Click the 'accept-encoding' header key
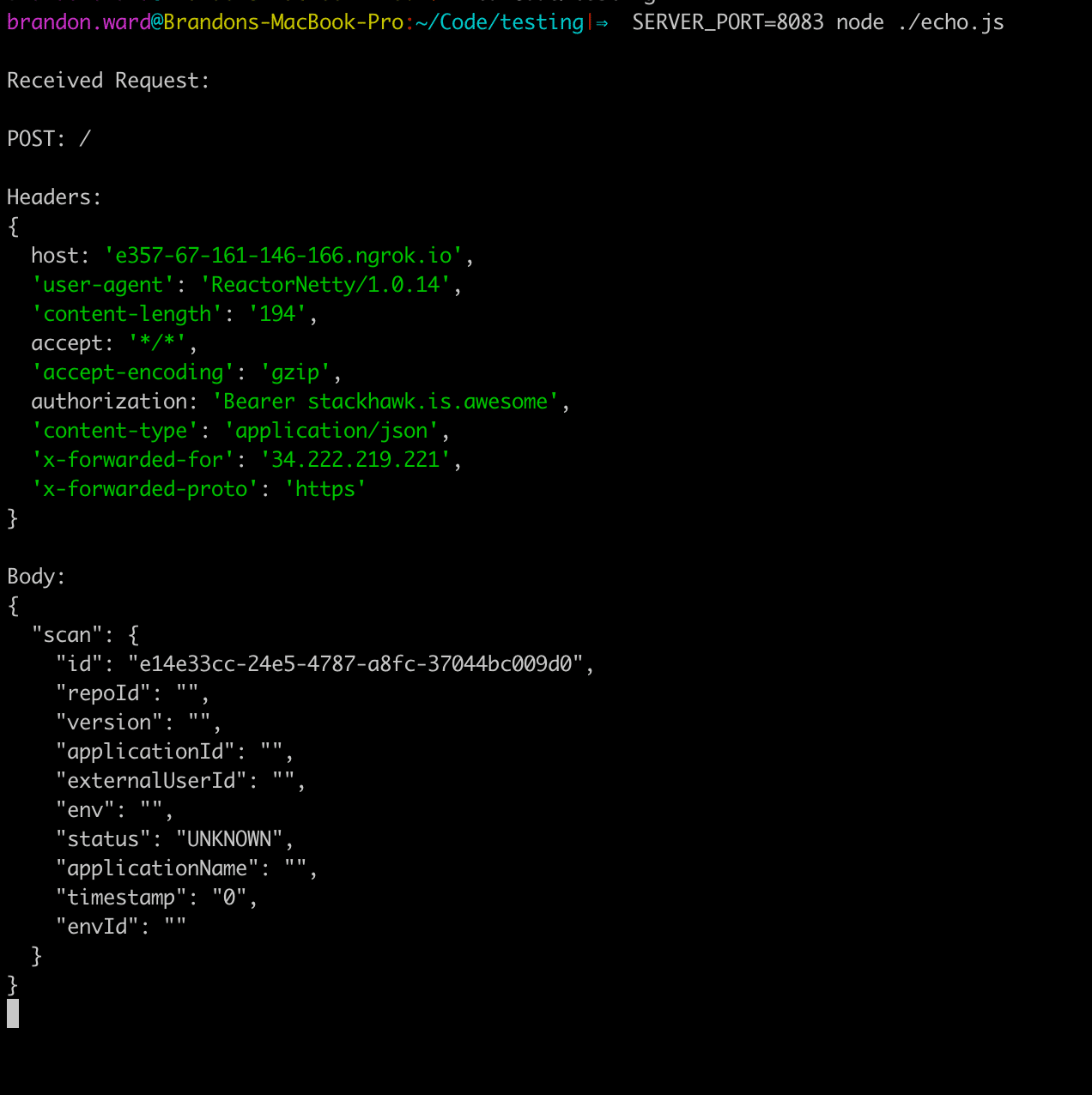Viewport: 1092px width, 1095px height. [133, 372]
